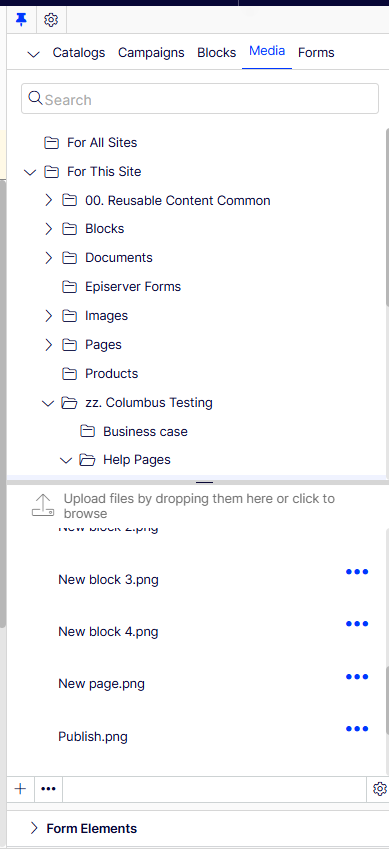Image resolution: width=389 pixels, height=862 pixels.
Task: Click the upload files tray icon
Action: click(x=43, y=505)
